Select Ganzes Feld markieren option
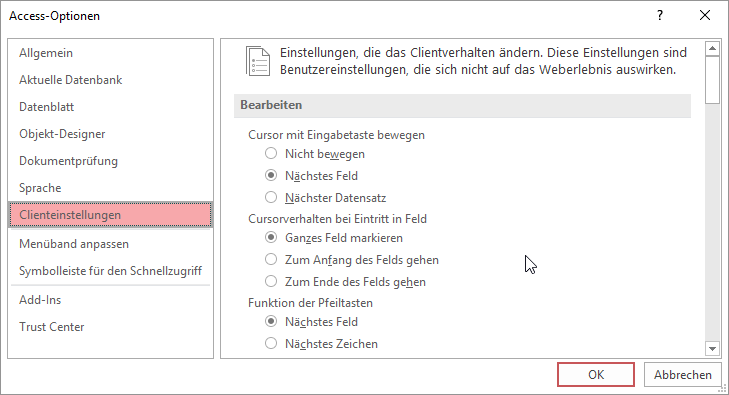This screenshot has width=729, height=395. coord(271,237)
